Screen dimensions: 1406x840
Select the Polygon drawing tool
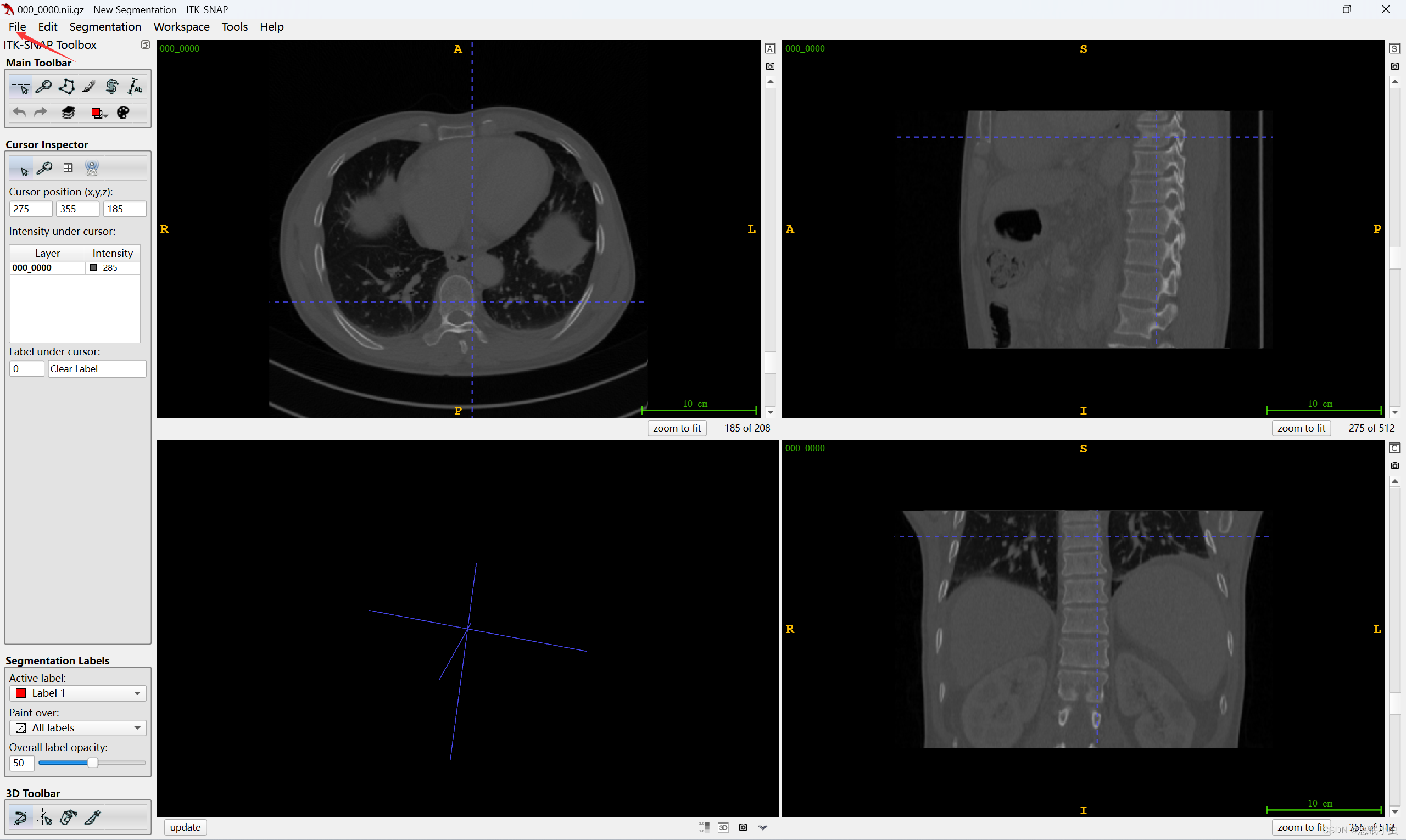point(67,87)
